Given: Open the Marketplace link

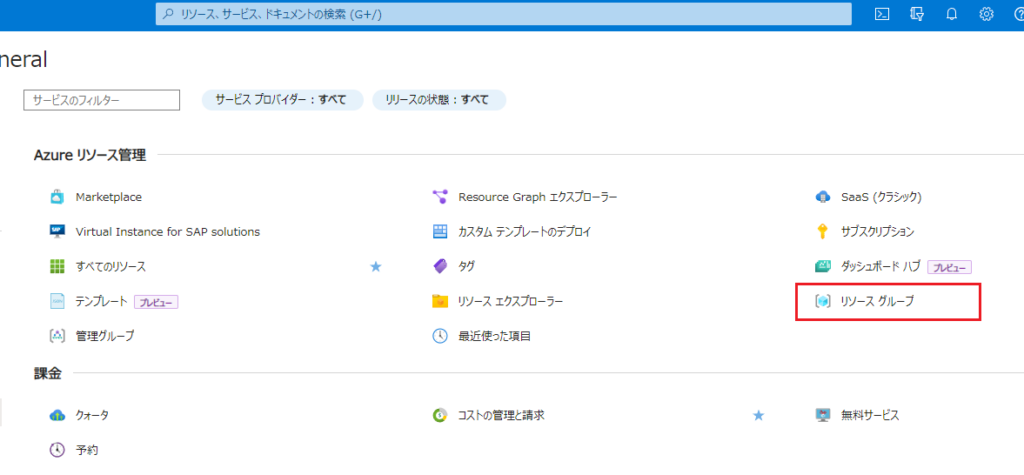Looking at the screenshot, I should click(x=108, y=197).
